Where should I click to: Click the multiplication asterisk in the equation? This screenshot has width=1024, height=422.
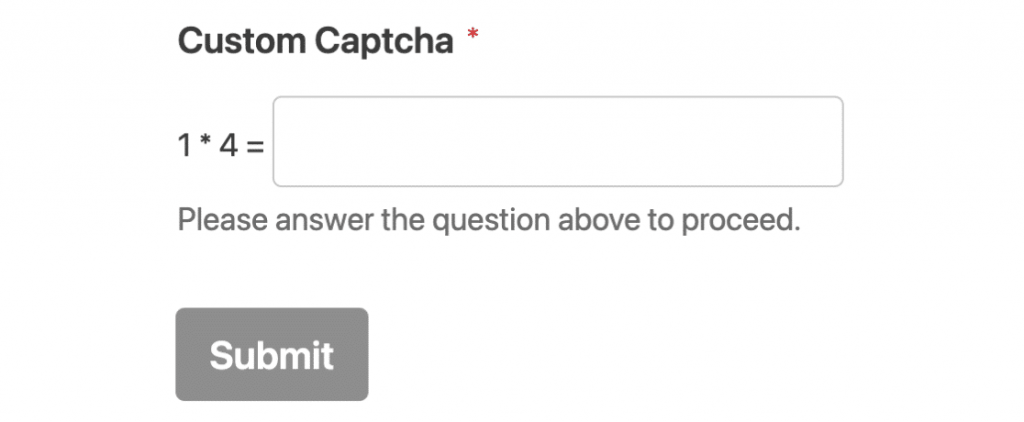point(206,144)
